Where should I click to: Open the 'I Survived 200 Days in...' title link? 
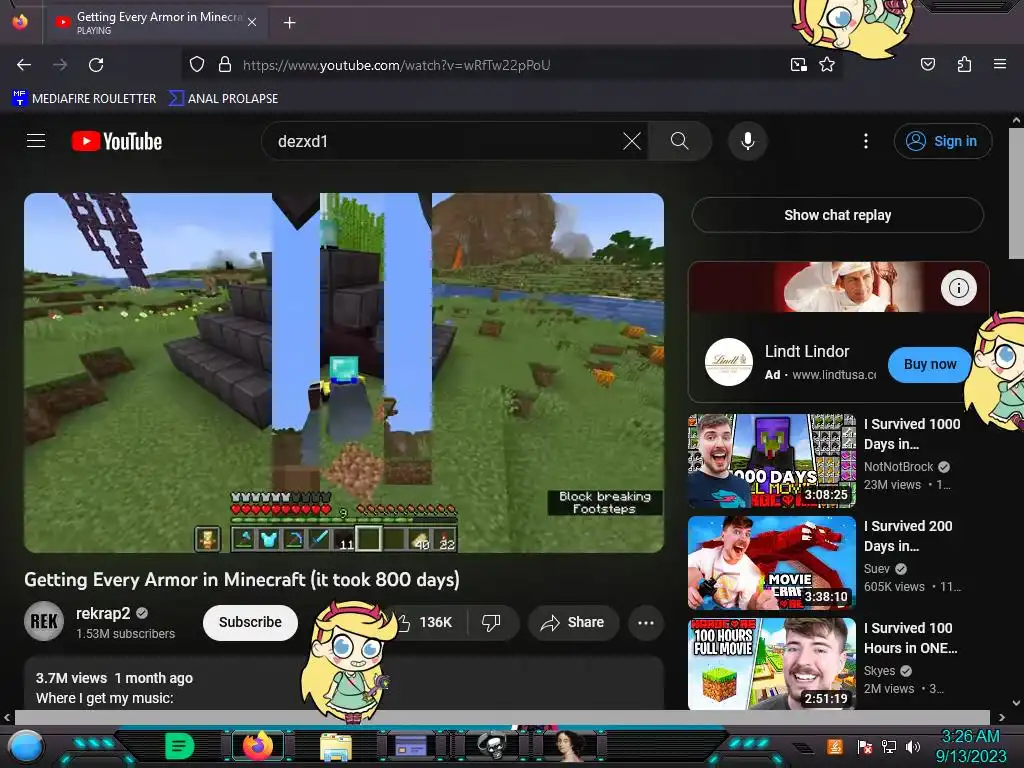[908, 536]
